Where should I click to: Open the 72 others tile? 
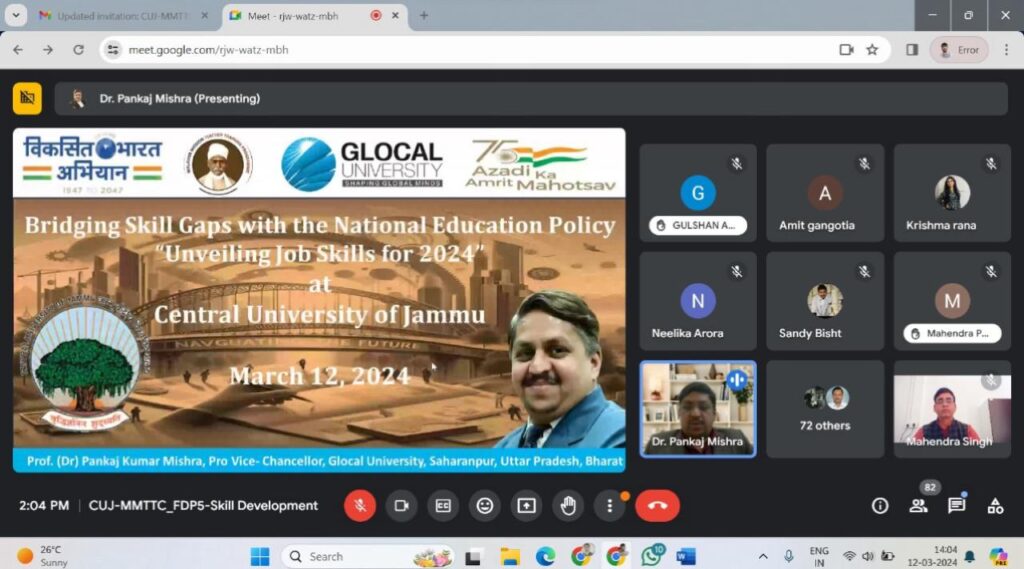click(x=825, y=409)
